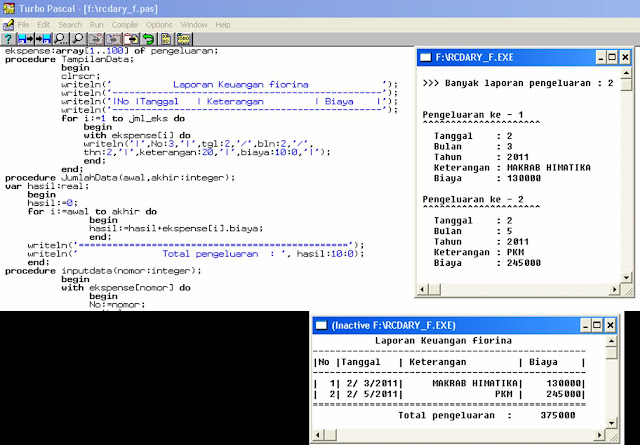Open Help with the question mark icon
Image resolution: width=640 pixels, height=445 pixels.
point(8,39)
